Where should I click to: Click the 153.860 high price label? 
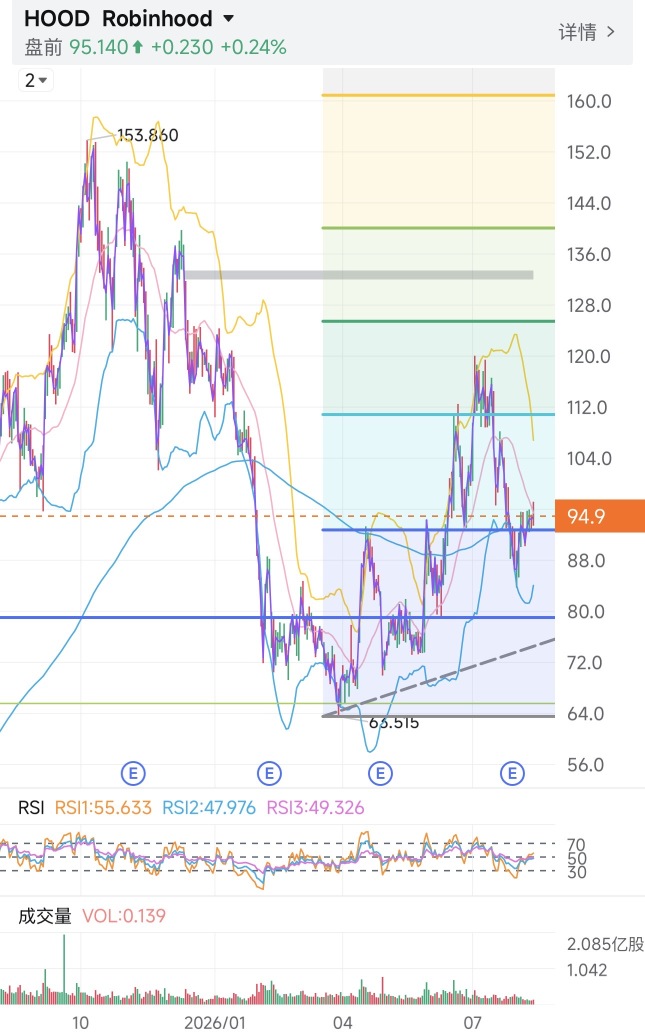(x=148, y=135)
